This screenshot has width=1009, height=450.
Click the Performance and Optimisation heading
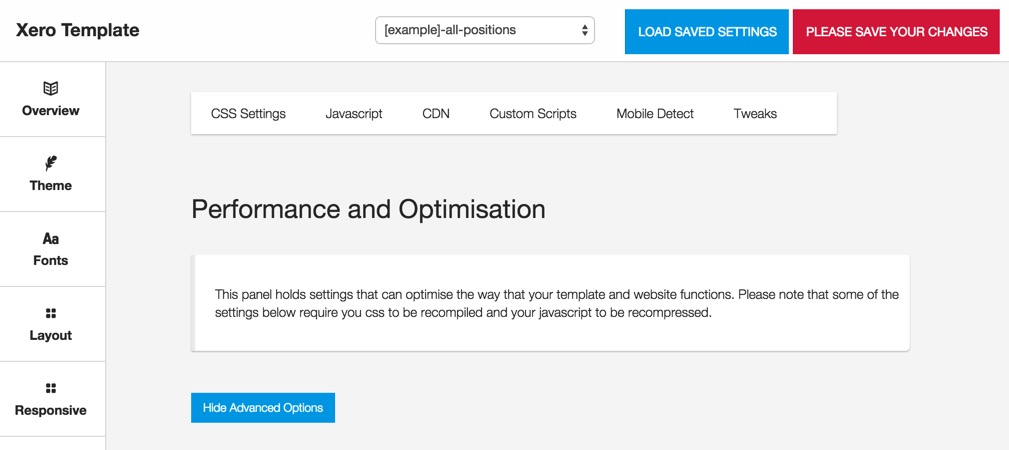pyautogui.click(x=368, y=209)
